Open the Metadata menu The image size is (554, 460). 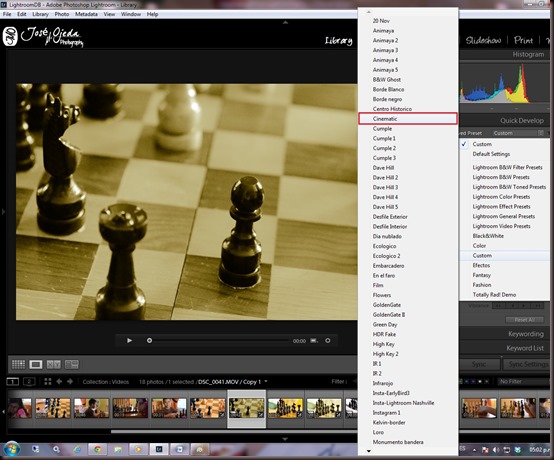click(x=86, y=14)
